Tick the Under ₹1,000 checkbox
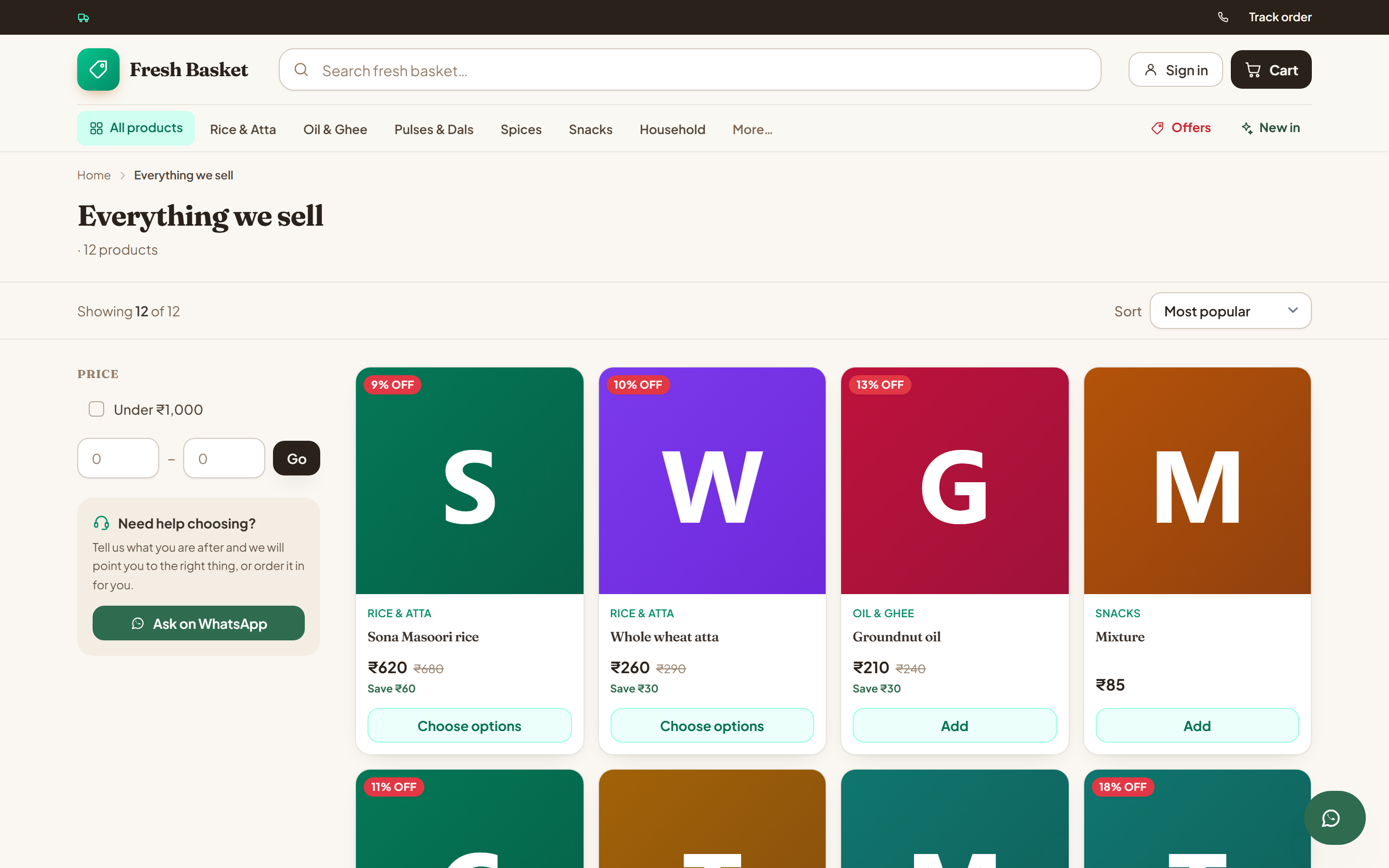Viewport: 1389px width, 868px height. pos(96,409)
